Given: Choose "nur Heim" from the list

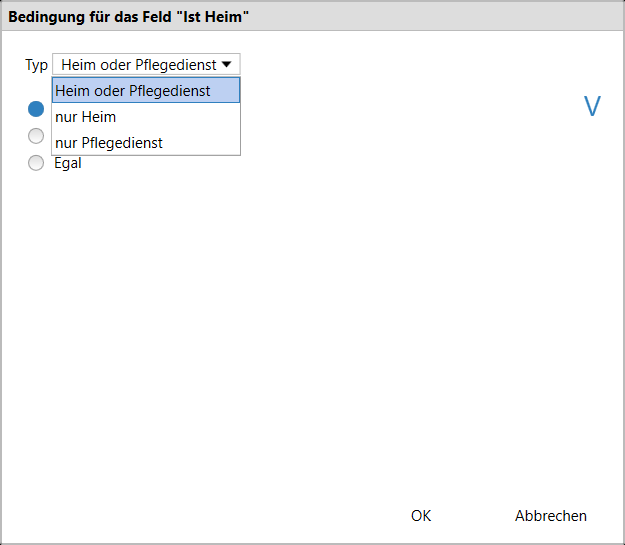Looking at the screenshot, I should tap(86, 117).
